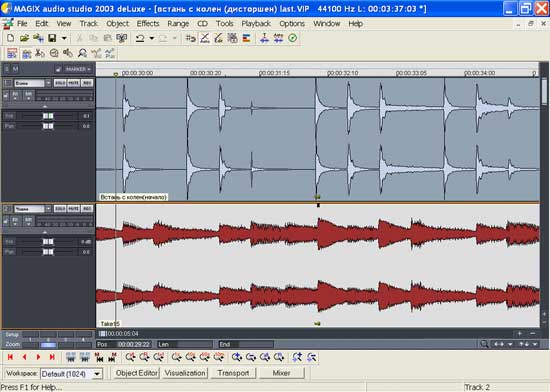Screen dimensions: 550x392
Task: Click the second blue zoom-out magnifier icon
Action: pyautogui.click(x=251, y=357)
